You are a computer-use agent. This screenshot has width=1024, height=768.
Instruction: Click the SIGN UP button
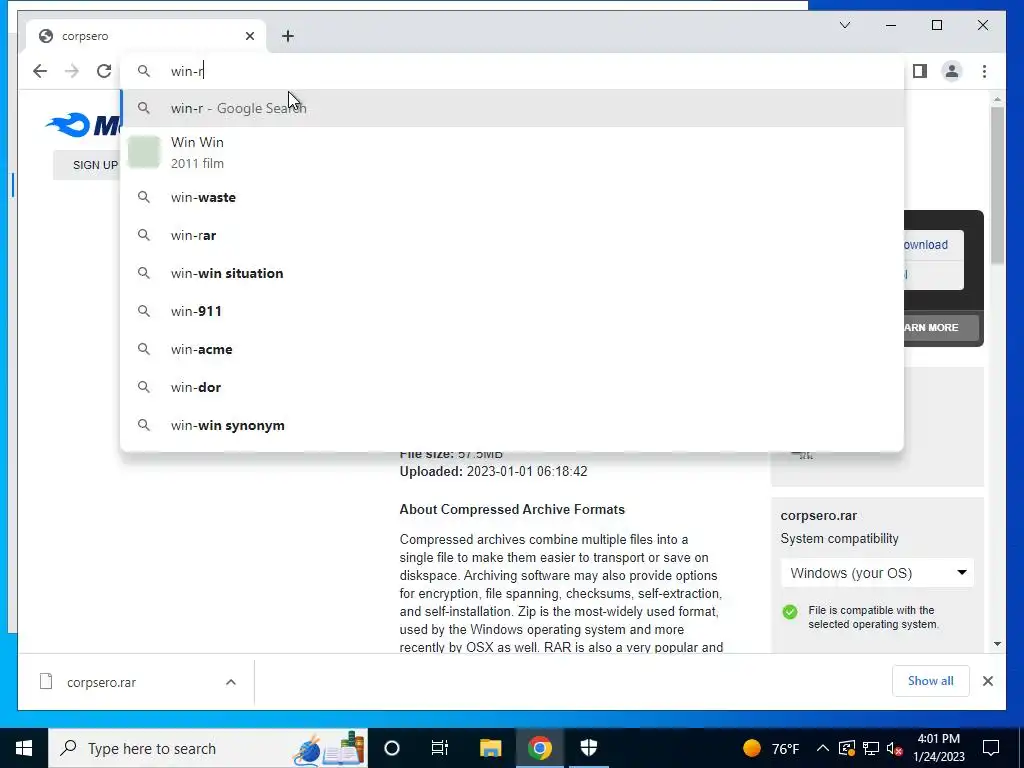(87, 165)
